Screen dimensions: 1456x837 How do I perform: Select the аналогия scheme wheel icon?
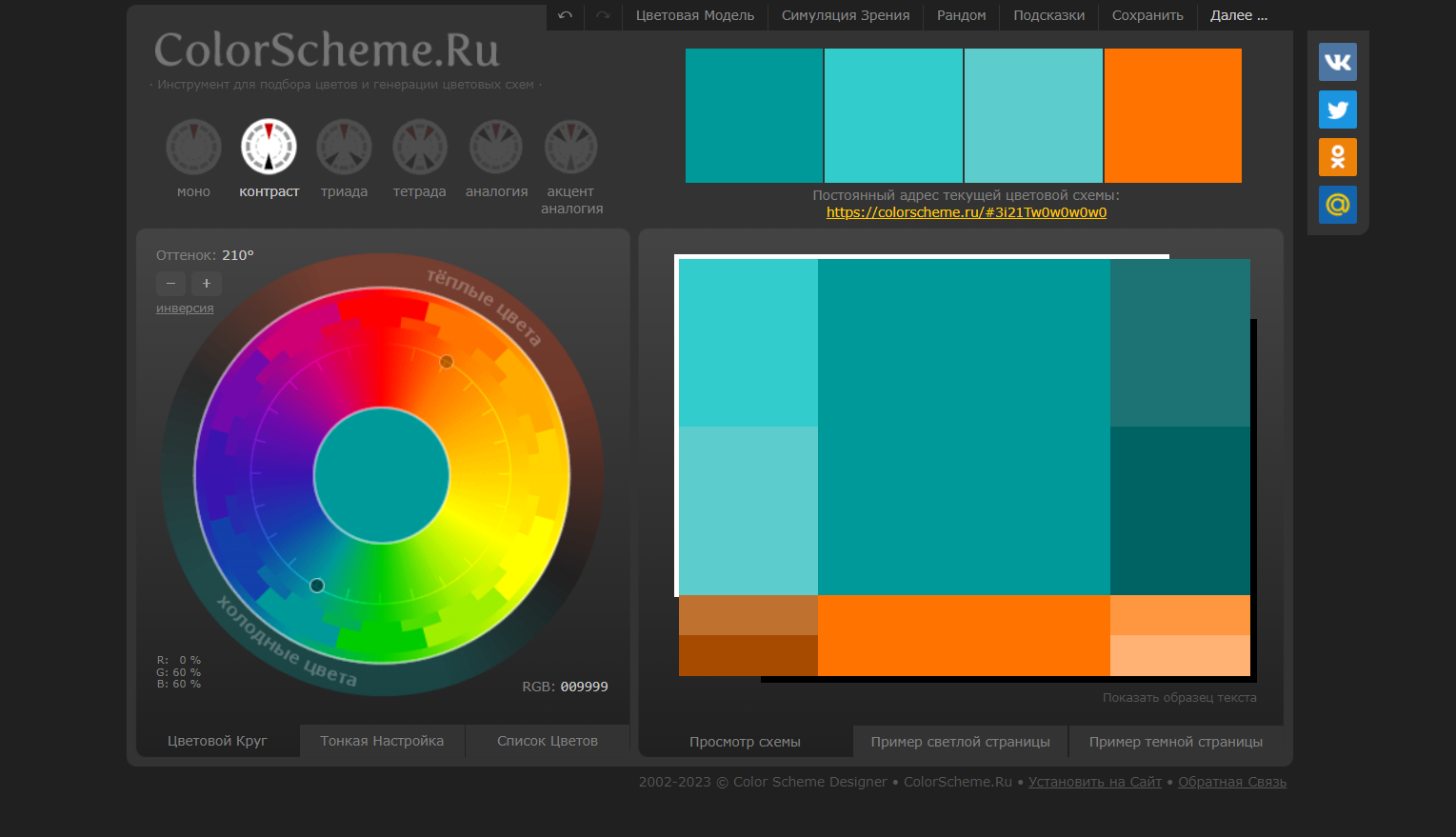tap(496, 147)
